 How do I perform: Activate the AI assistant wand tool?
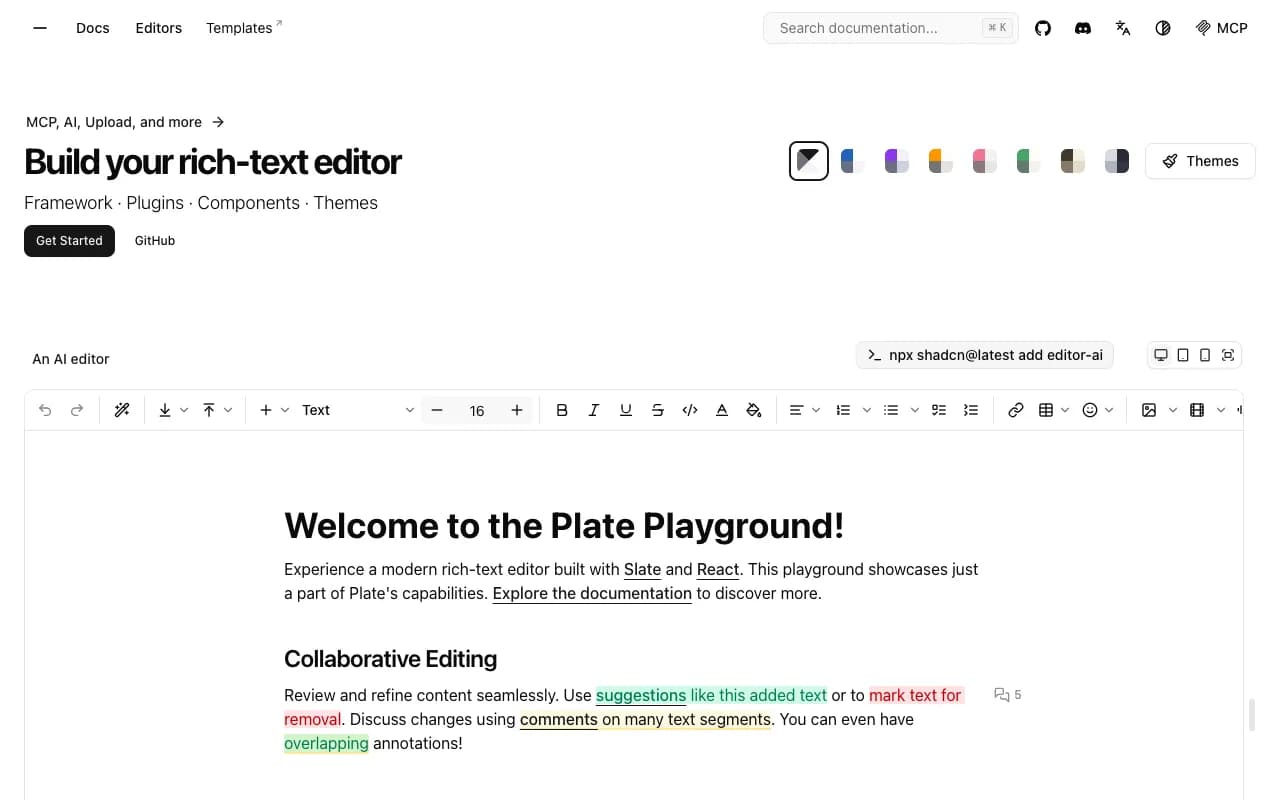point(122,409)
